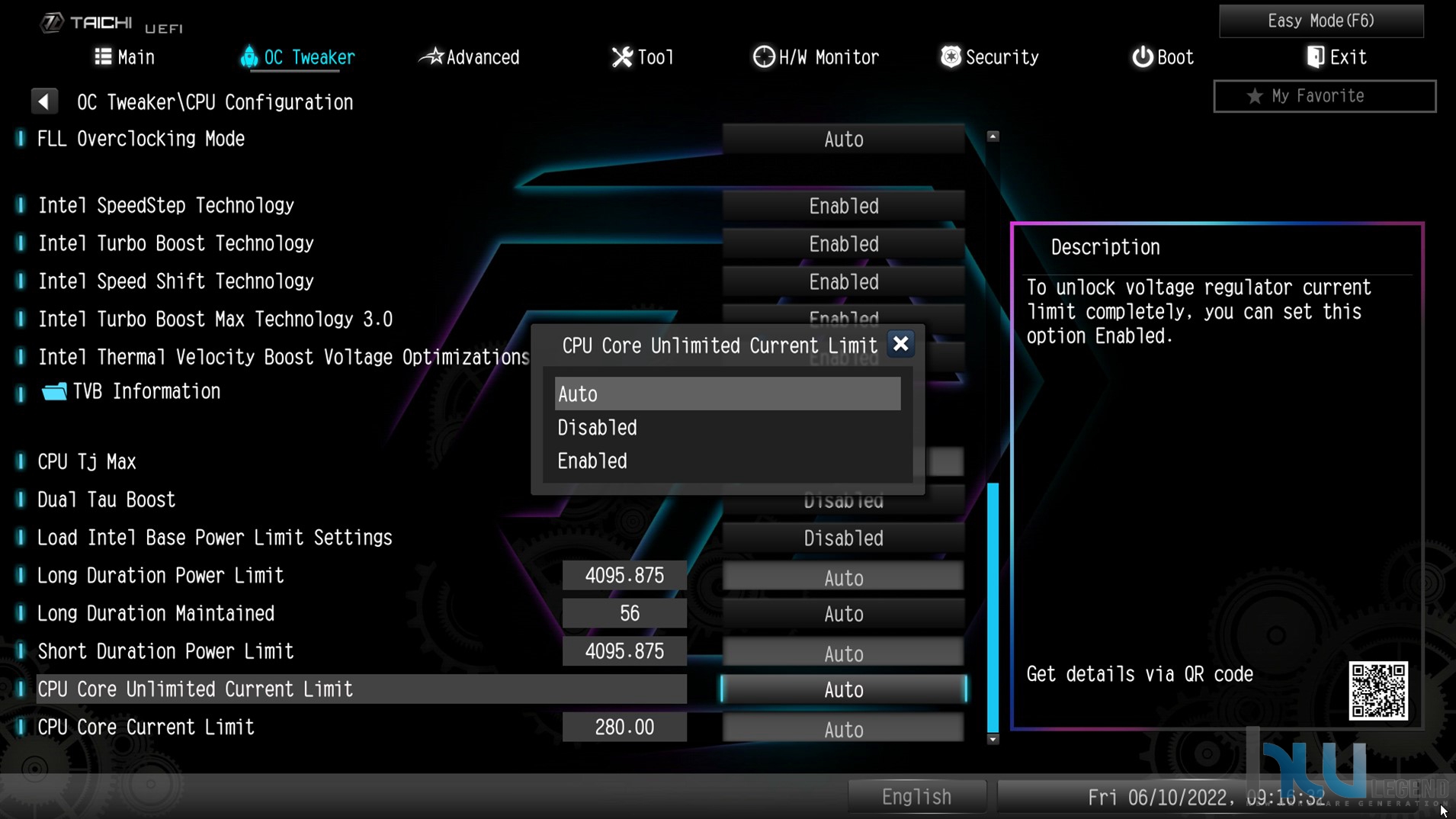Change the English language setting
This screenshot has width=1456, height=819.
[x=916, y=797]
